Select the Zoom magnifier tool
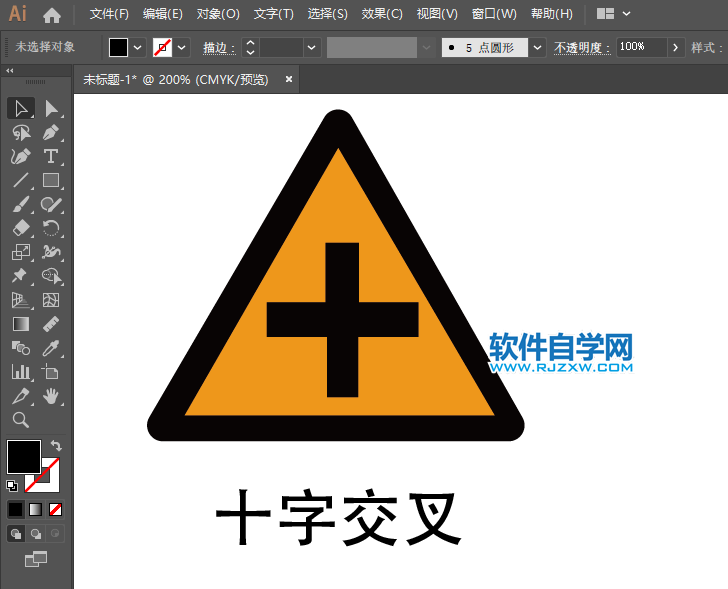The height and width of the screenshot is (589, 728). pyautogui.click(x=21, y=420)
